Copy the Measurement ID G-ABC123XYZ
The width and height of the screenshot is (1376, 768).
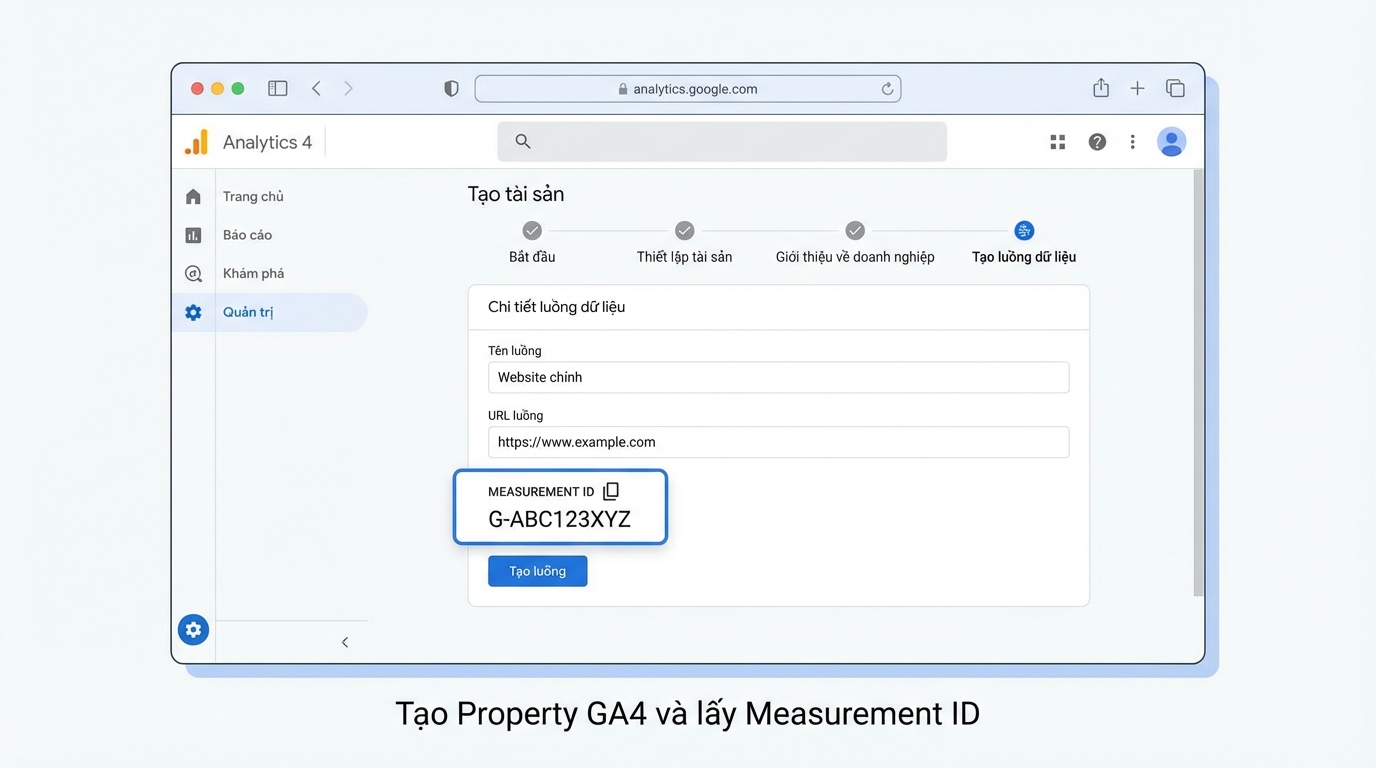tap(611, 490)
